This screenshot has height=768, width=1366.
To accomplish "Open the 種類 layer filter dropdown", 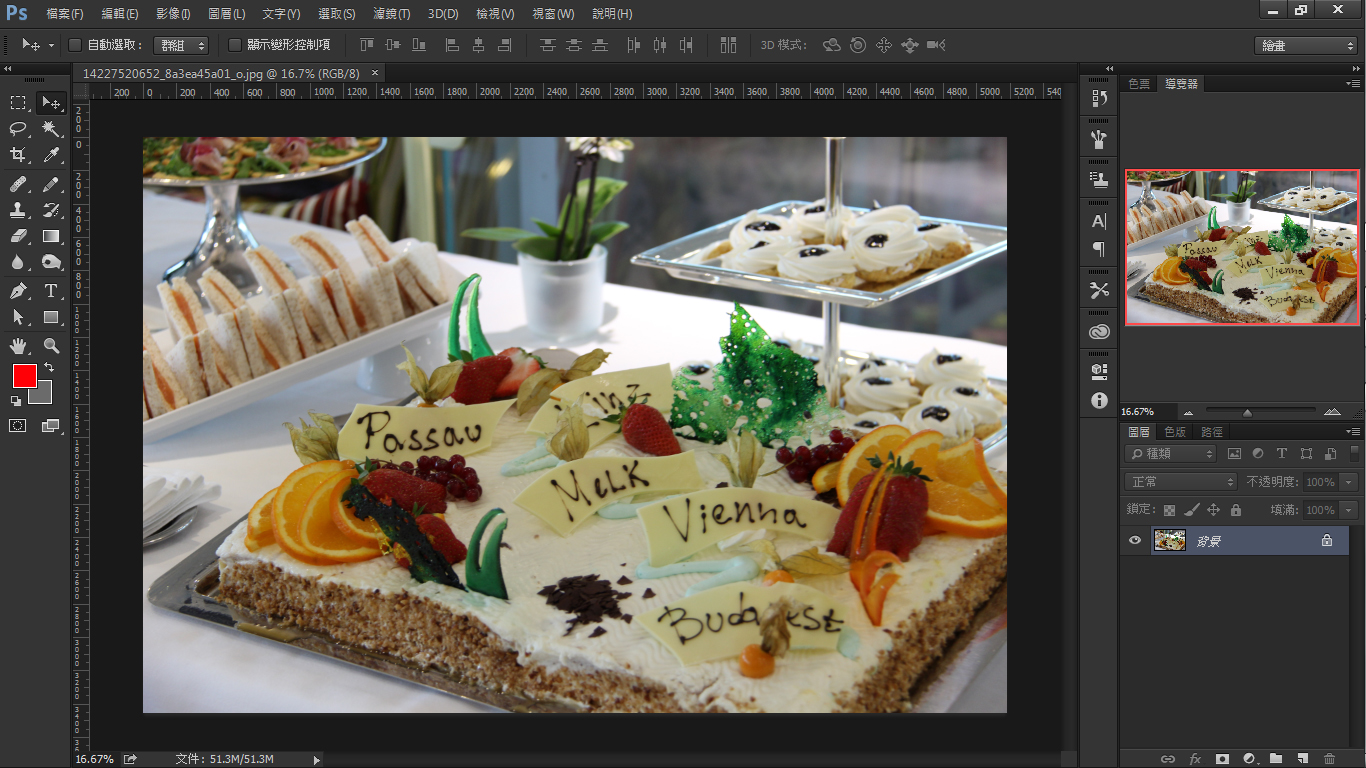I will tap(1170, 454).
